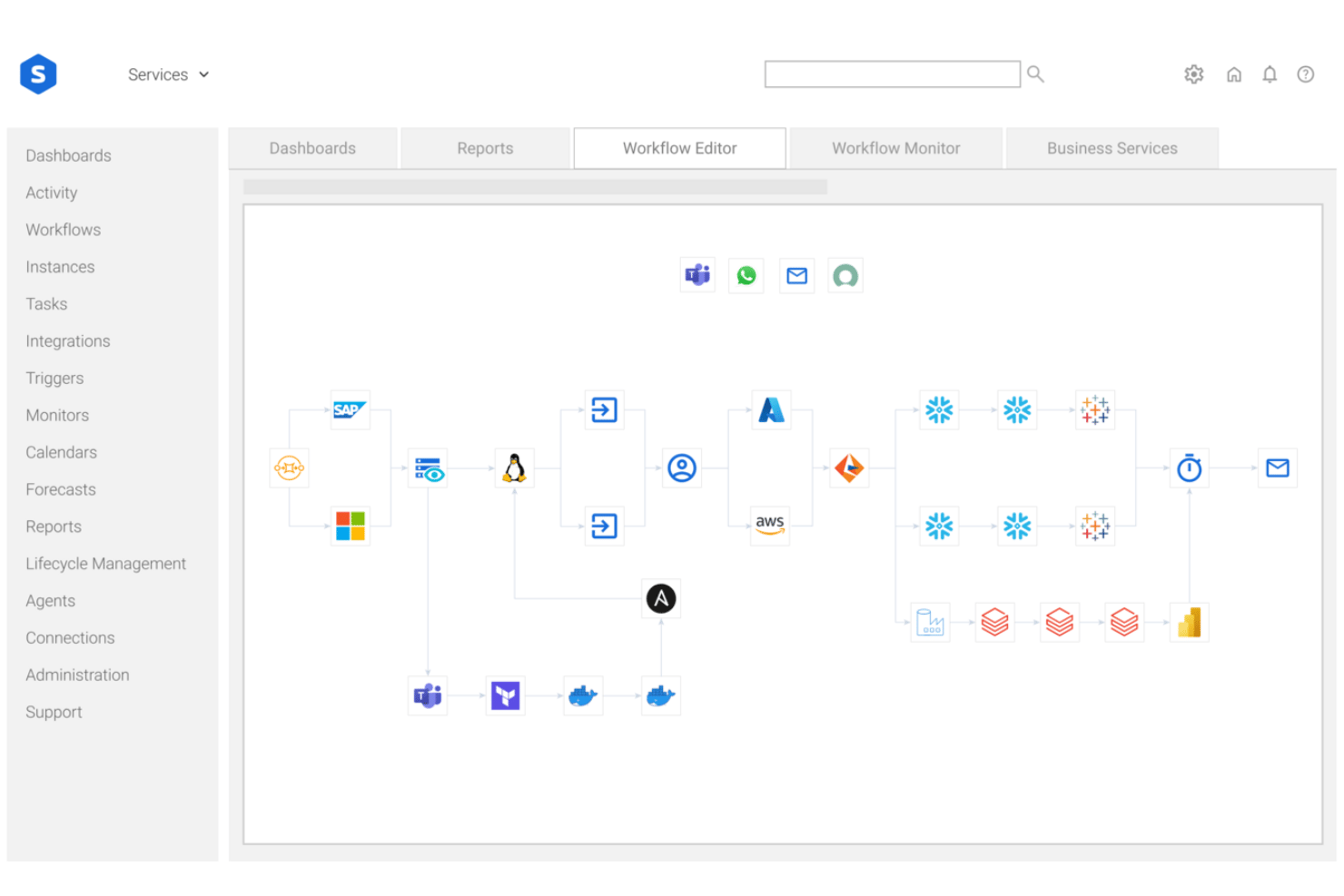Select the Linux penguin node
Image resolution: width=1344 pixels, height=896 pixels.
(515, 468)
